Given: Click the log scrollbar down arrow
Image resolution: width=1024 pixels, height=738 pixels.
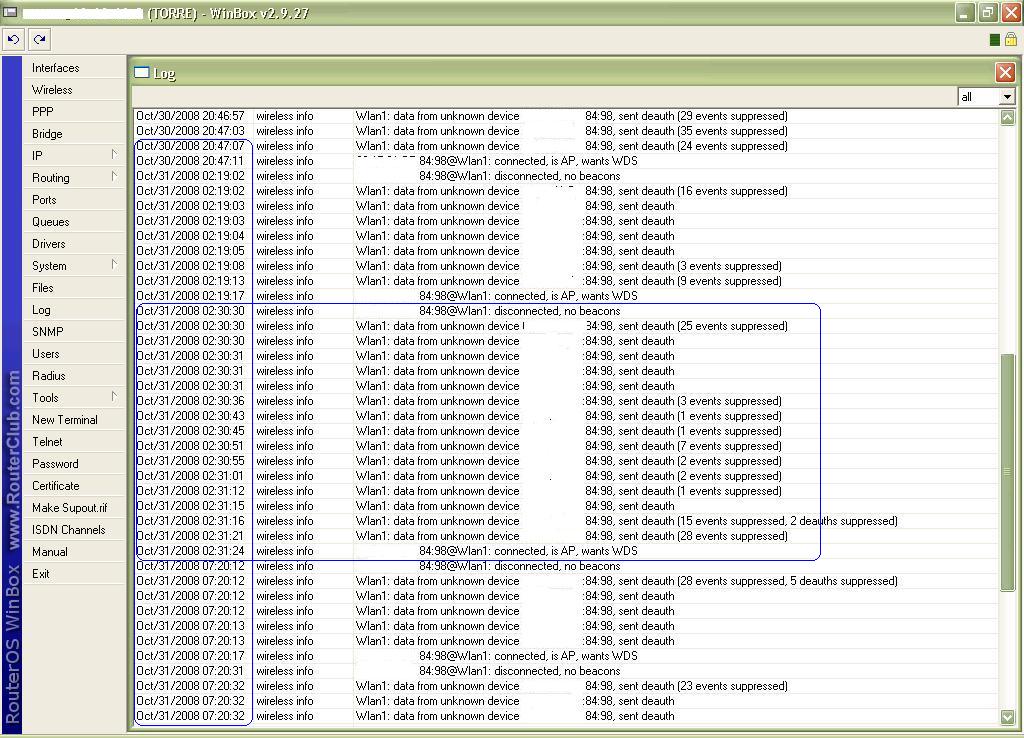Looking at the screenshot, I should pos(1008,716).
